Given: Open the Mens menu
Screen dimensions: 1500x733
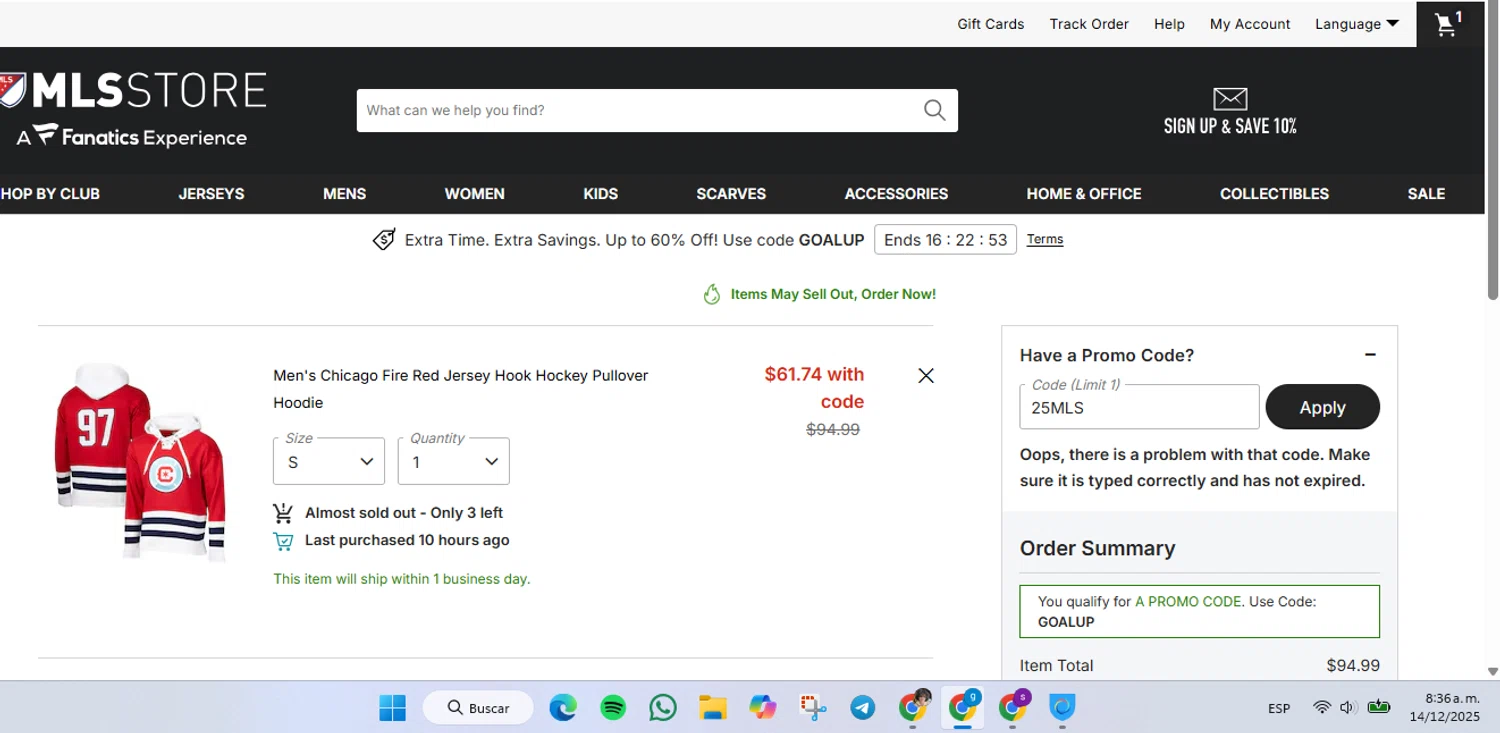Looking at the screenshot, I should tap(345, 194).
